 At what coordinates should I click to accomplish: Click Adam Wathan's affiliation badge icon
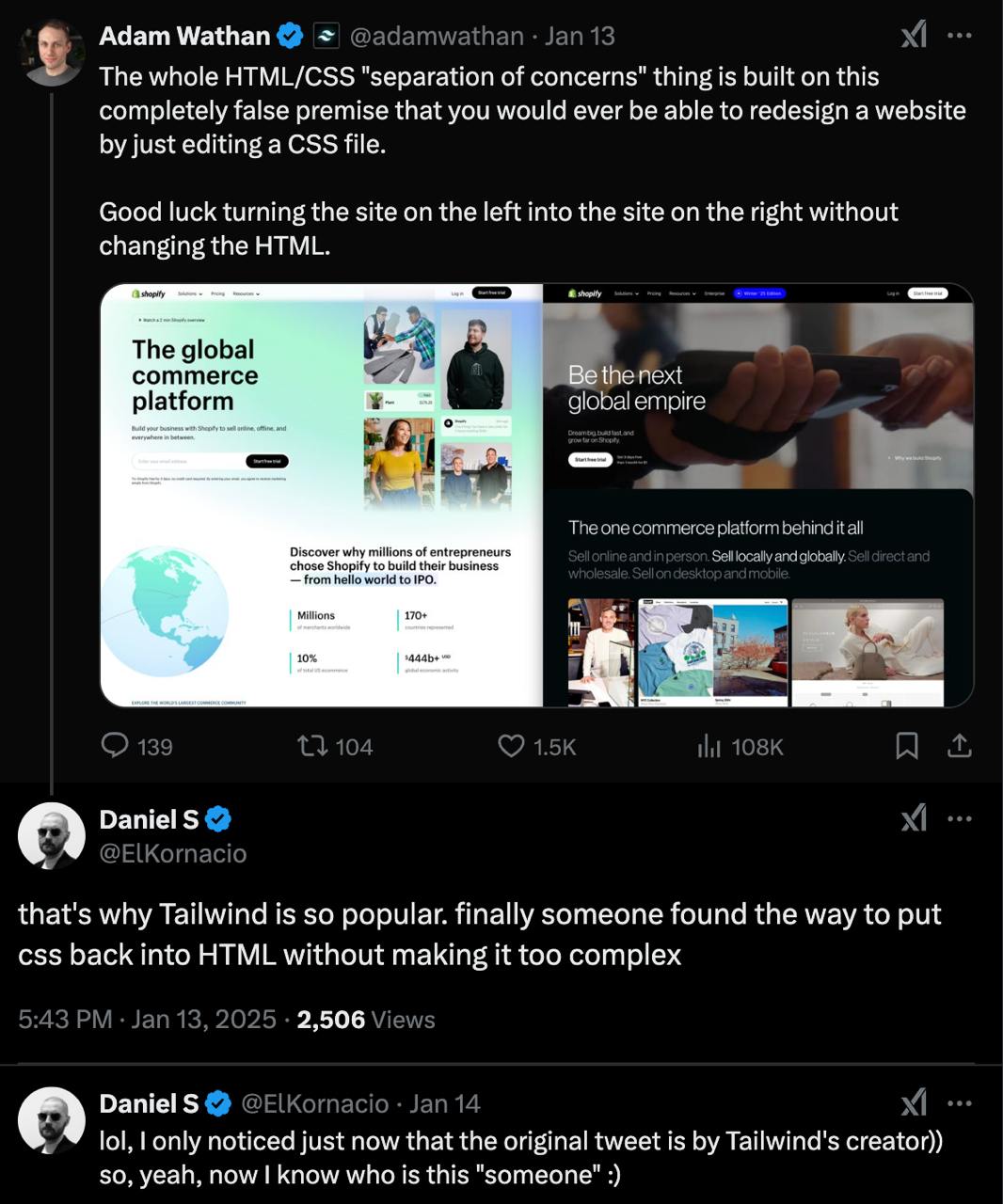click(x=326, y=36)
